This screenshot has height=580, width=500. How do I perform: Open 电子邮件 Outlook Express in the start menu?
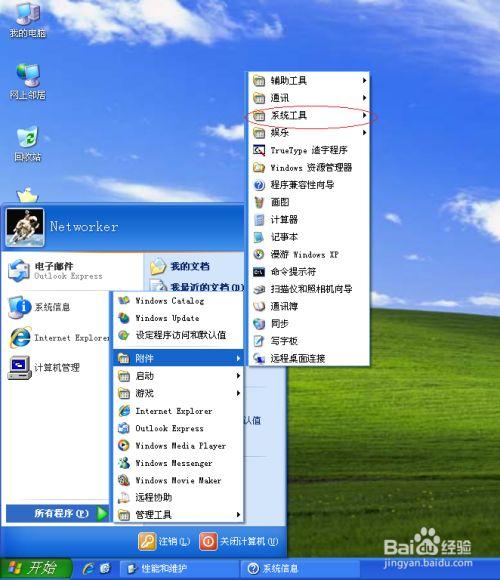coord(55,270)
